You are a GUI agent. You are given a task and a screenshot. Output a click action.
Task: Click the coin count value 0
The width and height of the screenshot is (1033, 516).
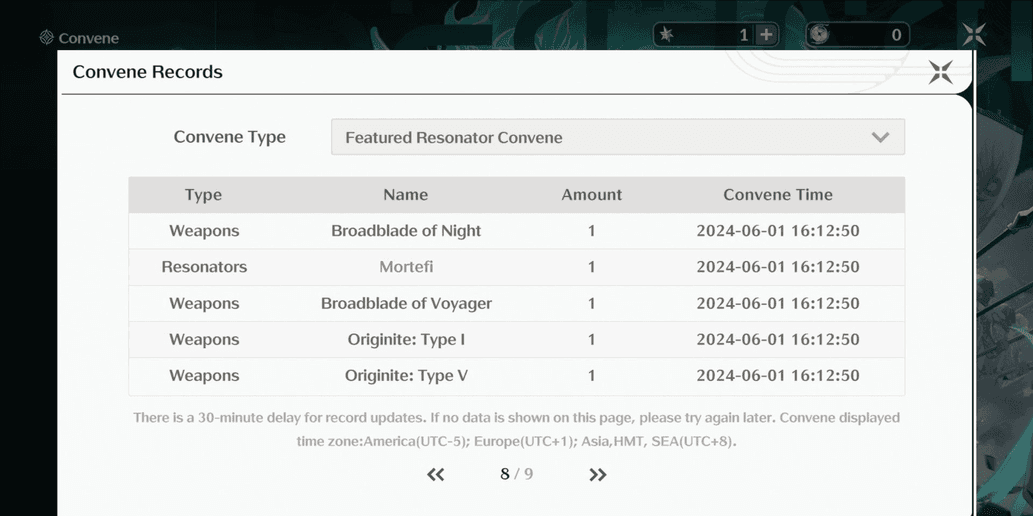pos(896,35)
